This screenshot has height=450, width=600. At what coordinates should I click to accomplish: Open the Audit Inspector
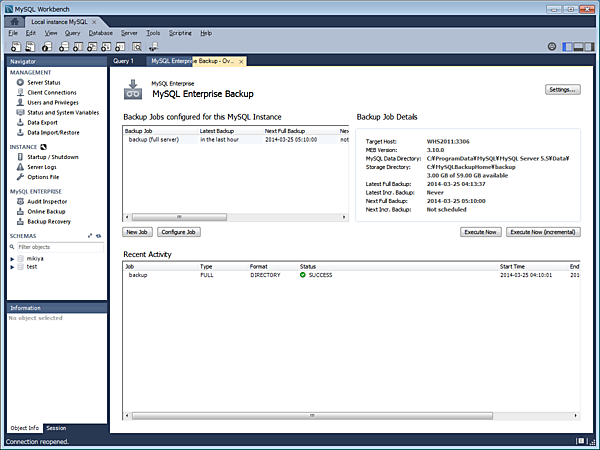point(49,201)
